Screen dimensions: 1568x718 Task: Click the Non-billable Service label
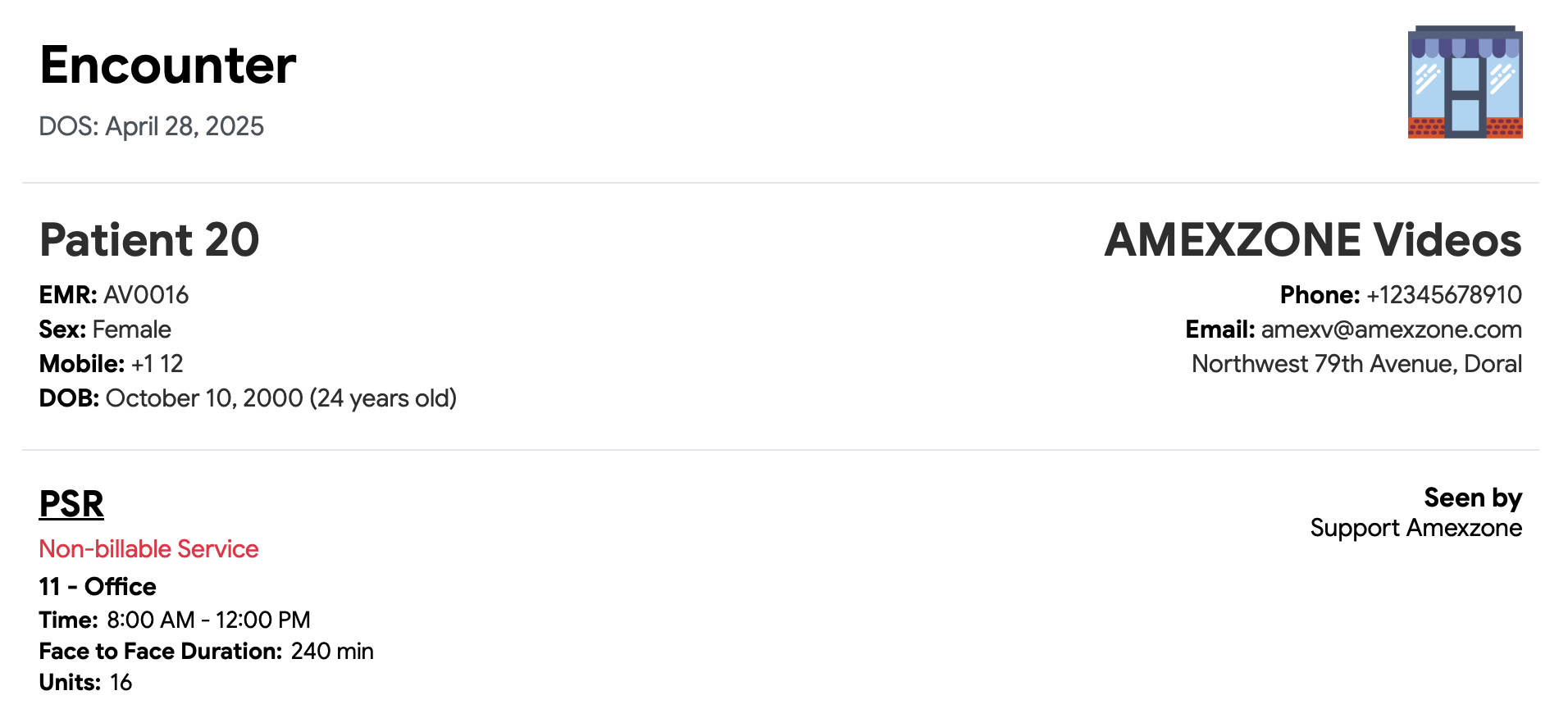[x=148, y=549]
